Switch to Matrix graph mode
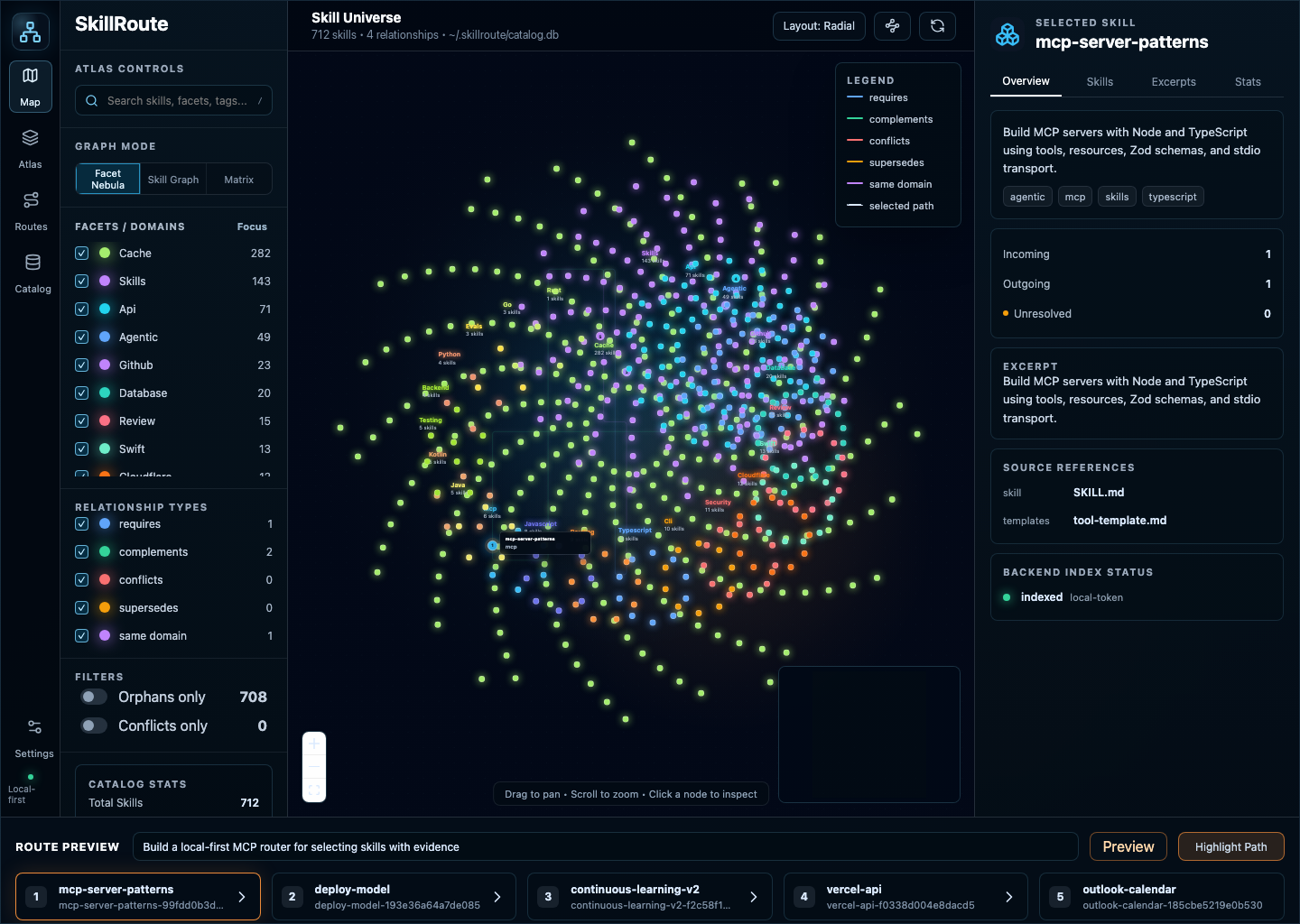This screenshot has height=924, width=1300. click(239, 180)
